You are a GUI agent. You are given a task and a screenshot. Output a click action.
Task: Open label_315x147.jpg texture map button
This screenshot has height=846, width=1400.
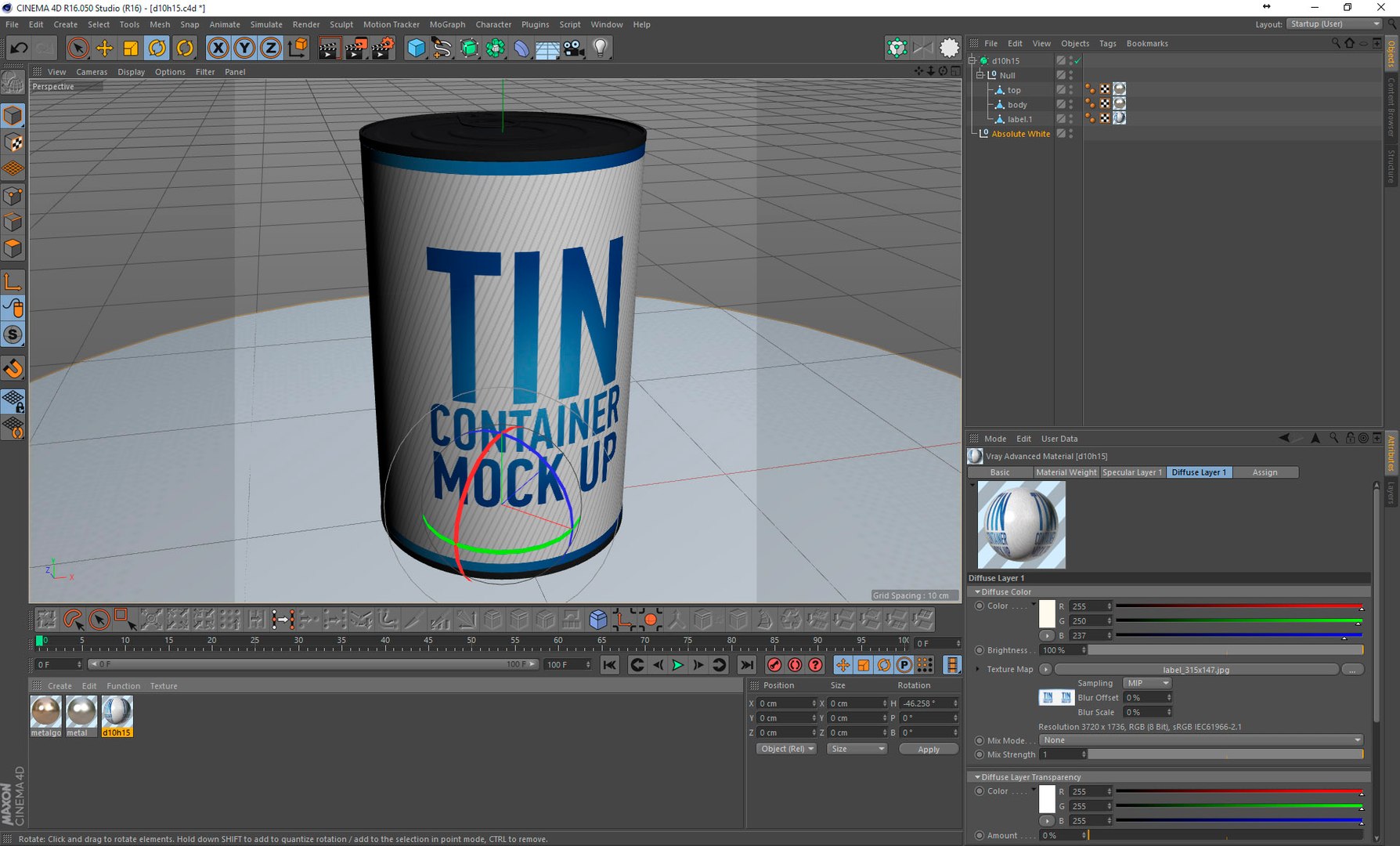(1196, 670)
